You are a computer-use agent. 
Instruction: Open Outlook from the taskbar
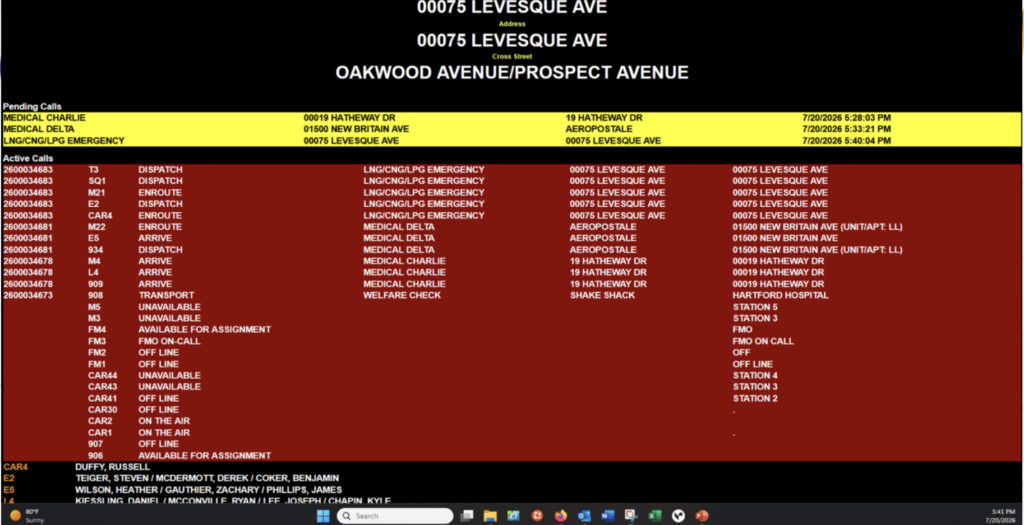[x=584, y=516]
